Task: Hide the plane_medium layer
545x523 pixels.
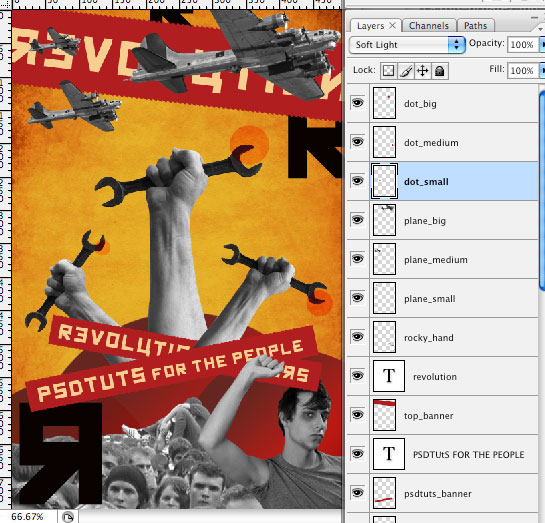Action: click(357, 259)
